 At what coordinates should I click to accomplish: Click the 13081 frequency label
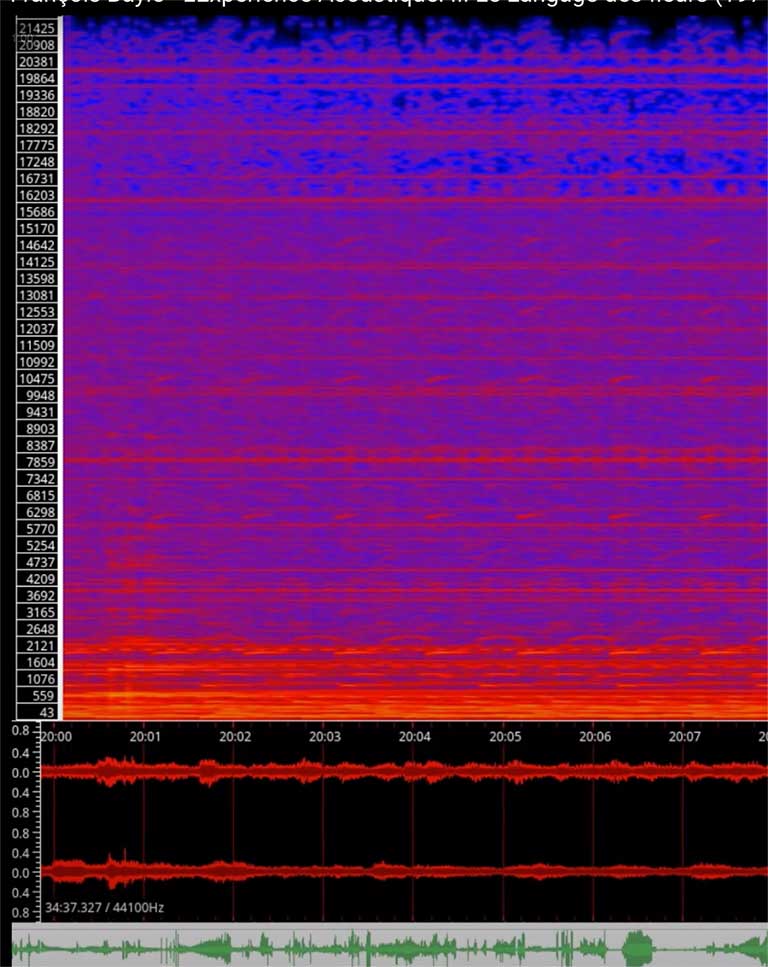point(37,295)
